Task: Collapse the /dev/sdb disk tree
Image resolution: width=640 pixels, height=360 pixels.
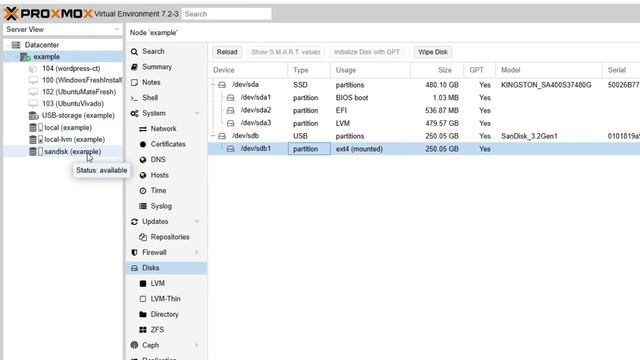Action: point(213,136)
